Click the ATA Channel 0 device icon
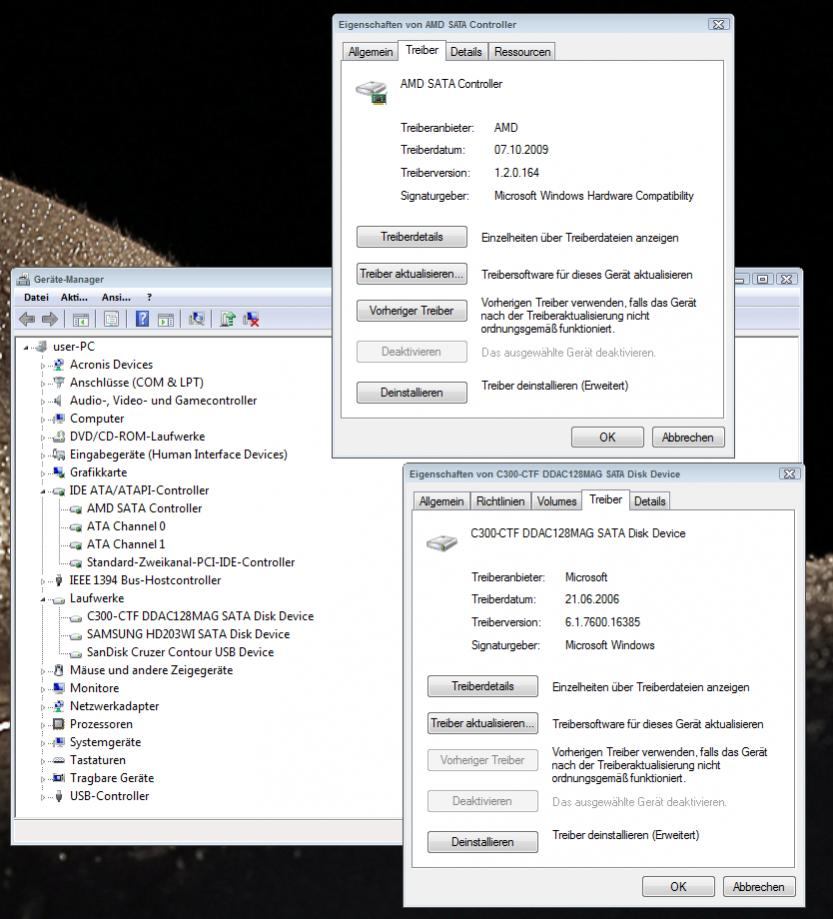 point(76,527)
